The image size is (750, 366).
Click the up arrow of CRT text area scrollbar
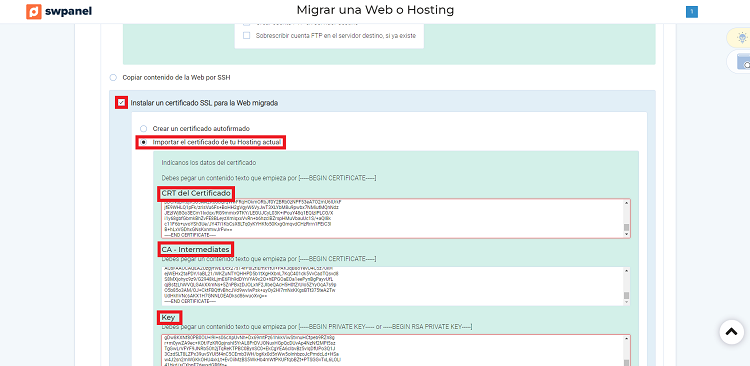coord(627,203)
